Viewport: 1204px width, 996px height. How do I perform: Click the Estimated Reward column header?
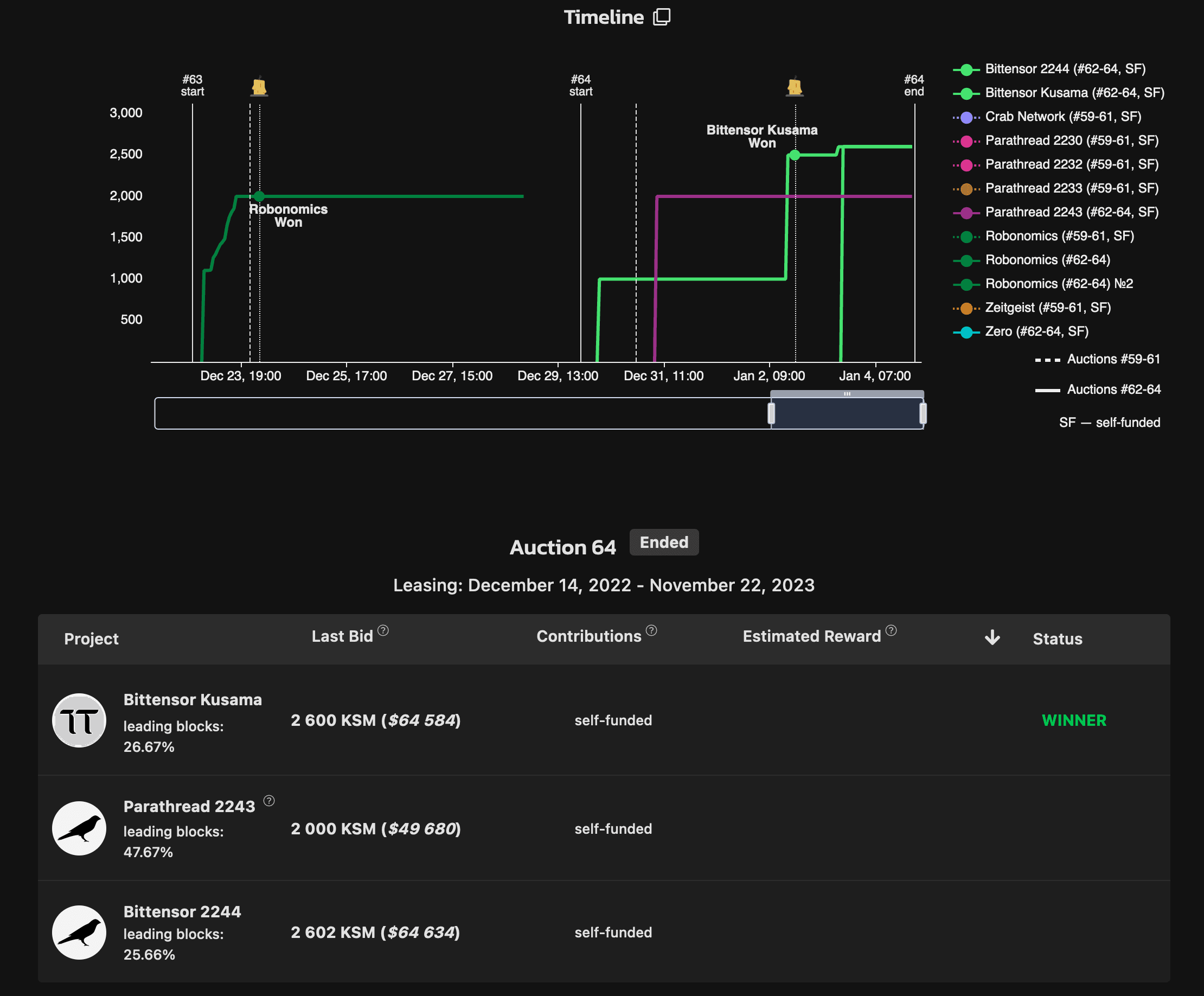812,636
